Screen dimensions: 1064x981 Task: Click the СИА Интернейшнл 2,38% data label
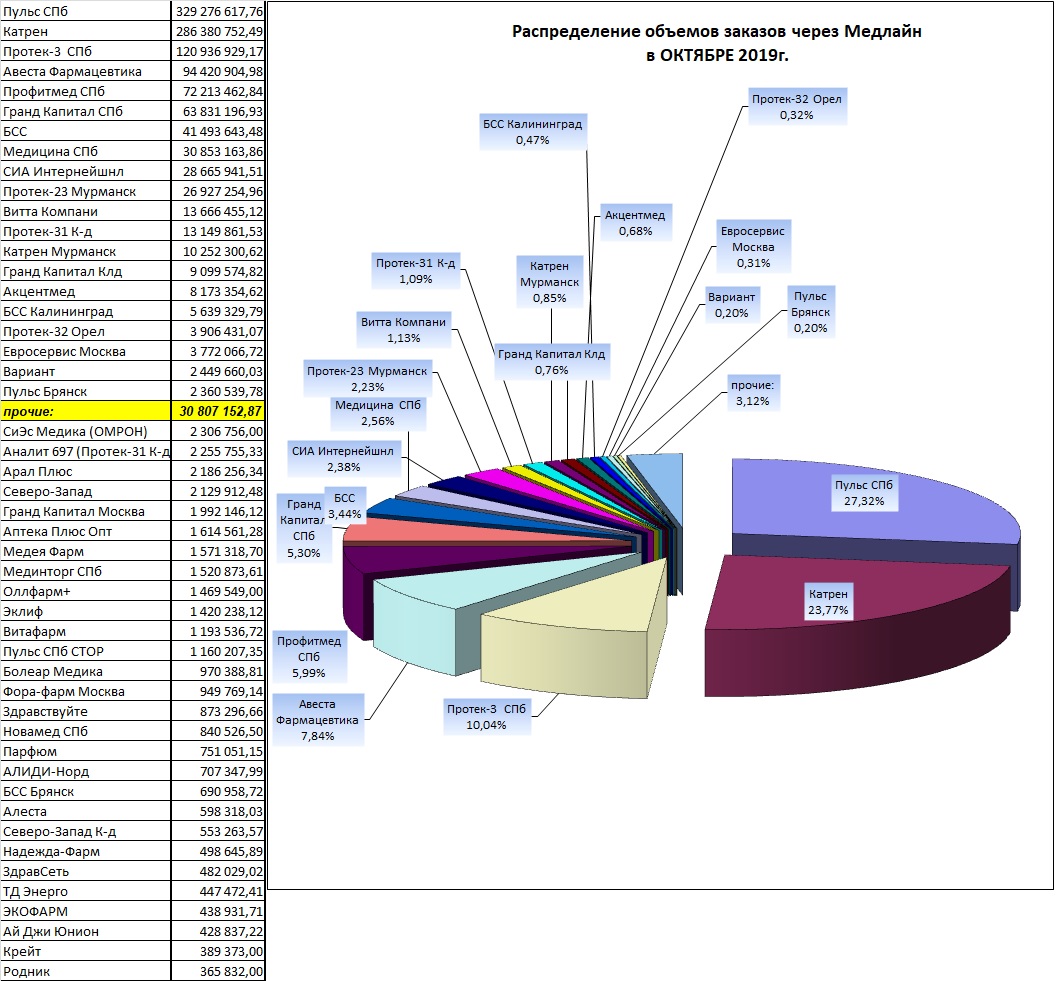[343, 459]
